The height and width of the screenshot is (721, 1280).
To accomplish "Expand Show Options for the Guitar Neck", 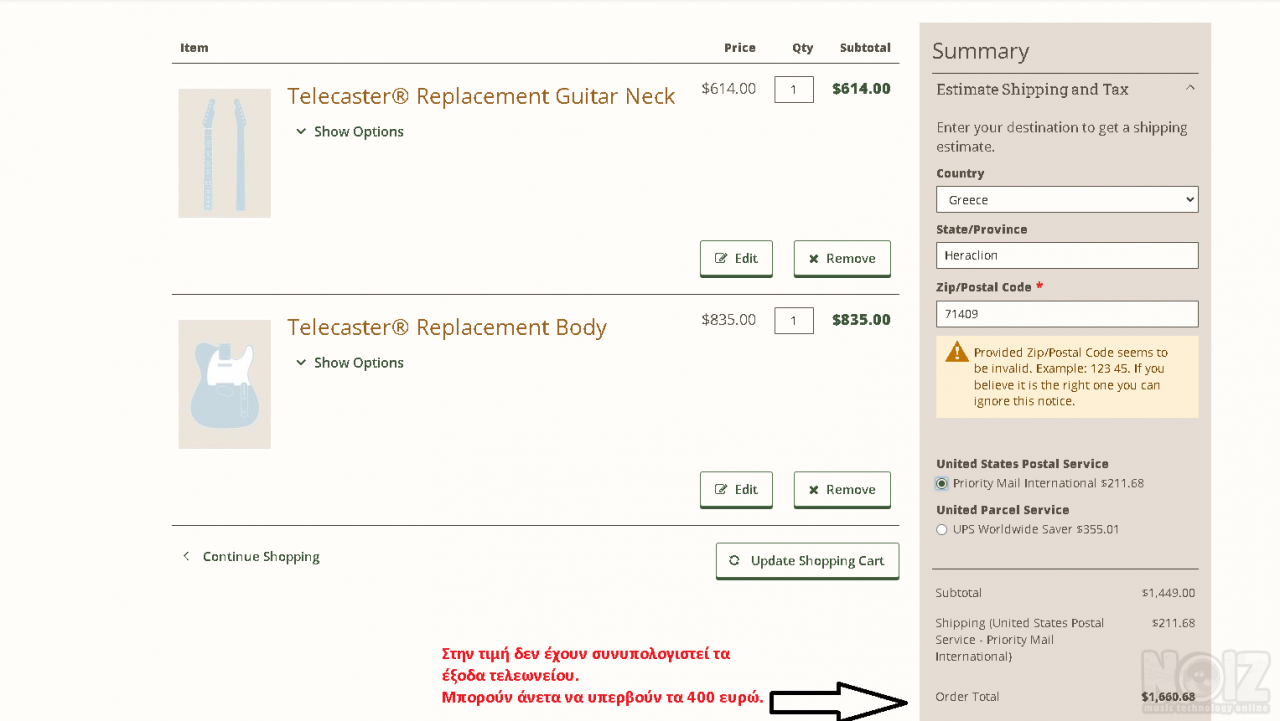I will click(350, 132).
